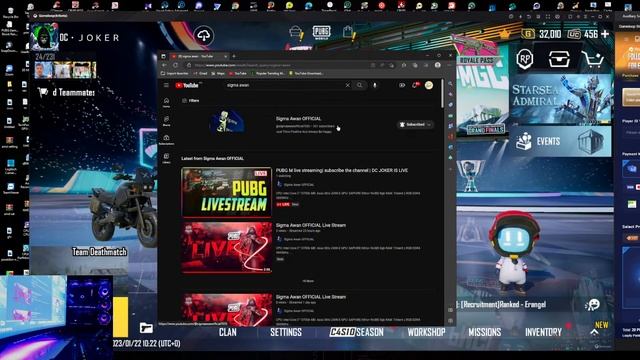Click the YouTube search magnifier button
Image resolution: width=640 pixels, height=360 pixels.
pyautogui.click(x=360, y=85)
